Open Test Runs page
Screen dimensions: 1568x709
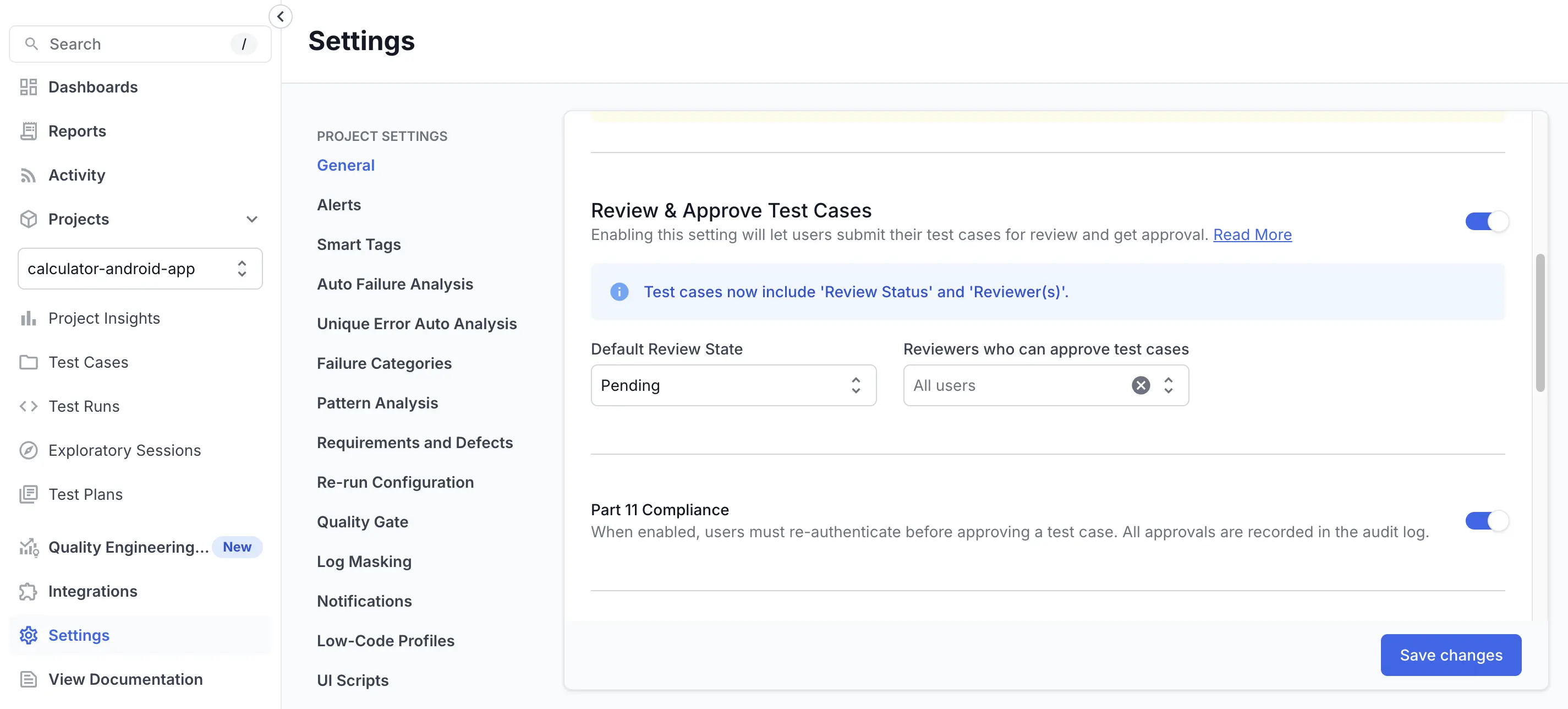coord(84,406)
